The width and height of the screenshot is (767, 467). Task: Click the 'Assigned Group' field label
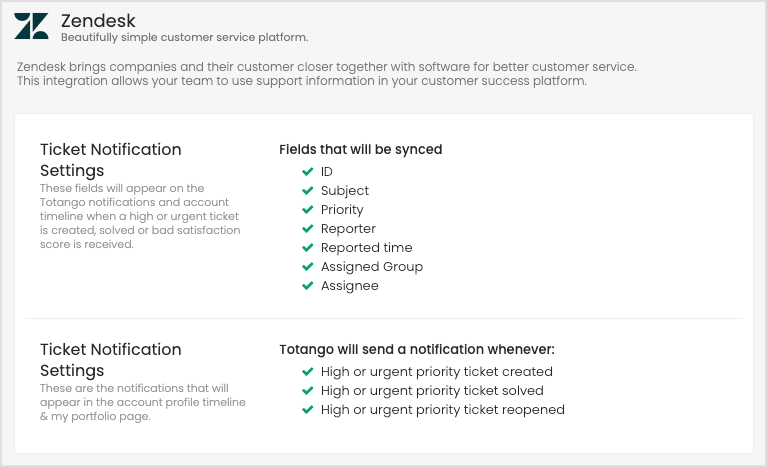[x=372, y=267]
